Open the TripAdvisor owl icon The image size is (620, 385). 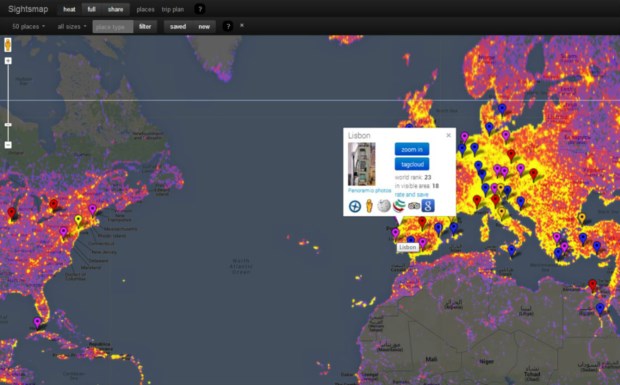tap(414, 206)
